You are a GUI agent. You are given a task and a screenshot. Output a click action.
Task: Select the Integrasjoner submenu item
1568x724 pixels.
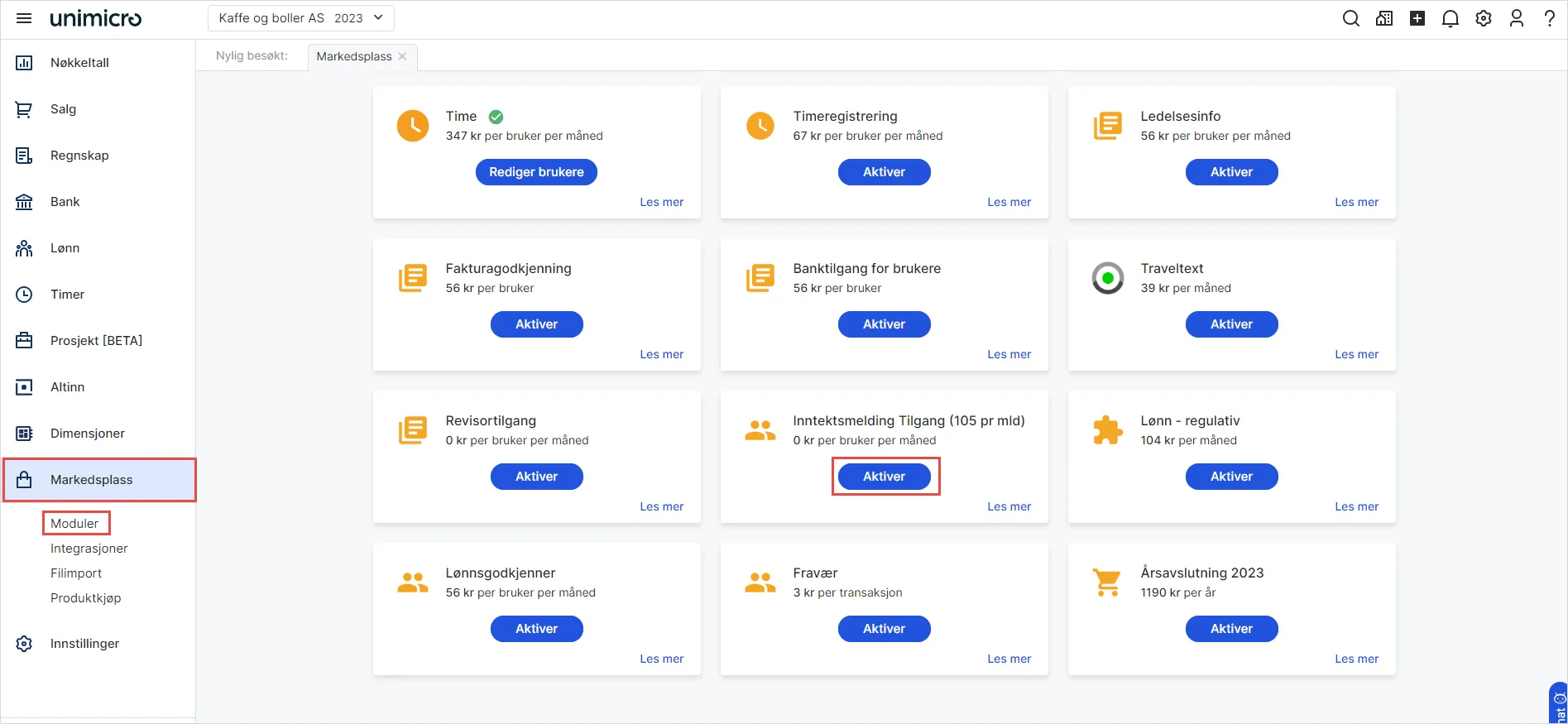89,549
